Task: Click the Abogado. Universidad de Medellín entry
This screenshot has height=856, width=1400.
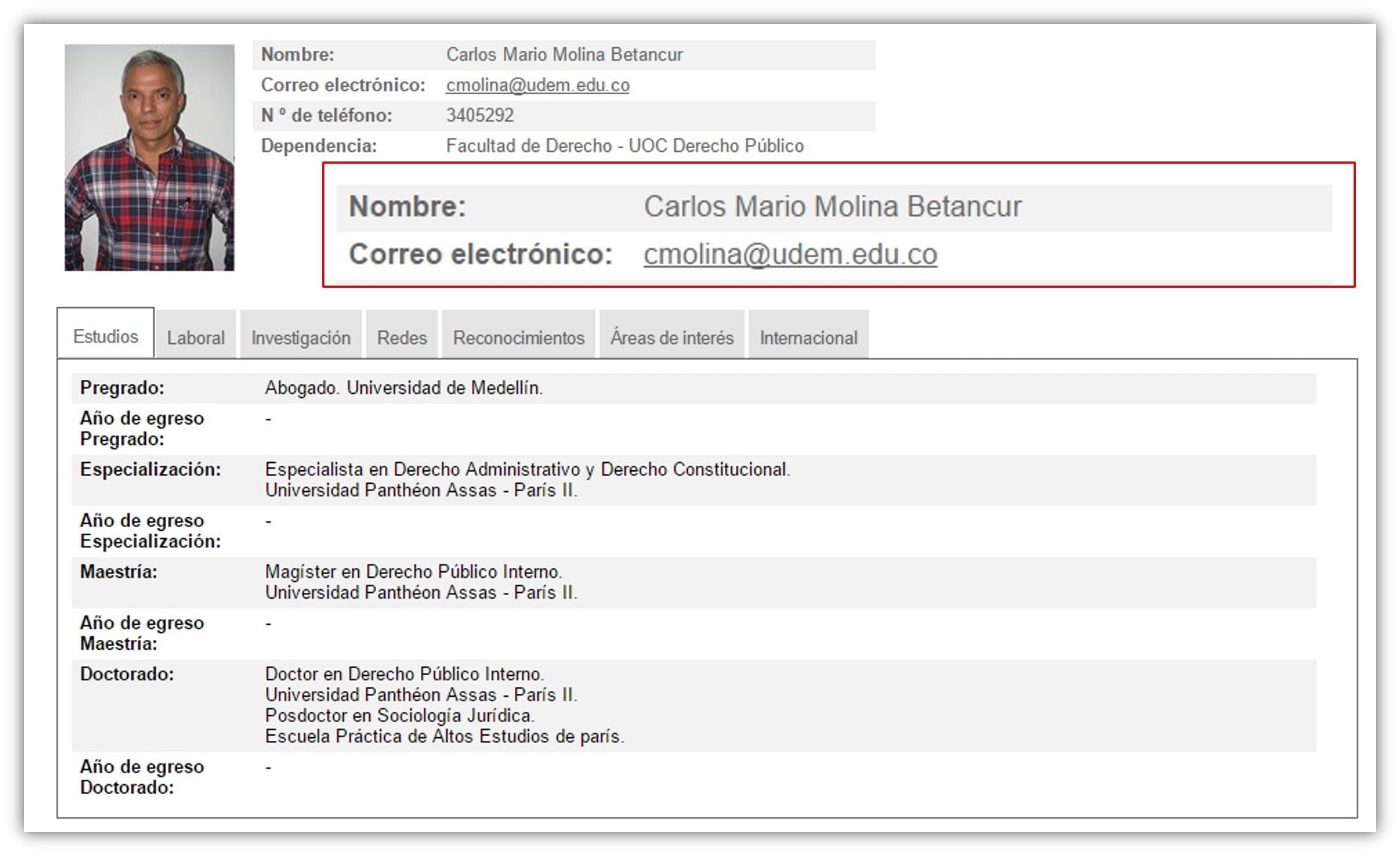Action: [404, 388]
